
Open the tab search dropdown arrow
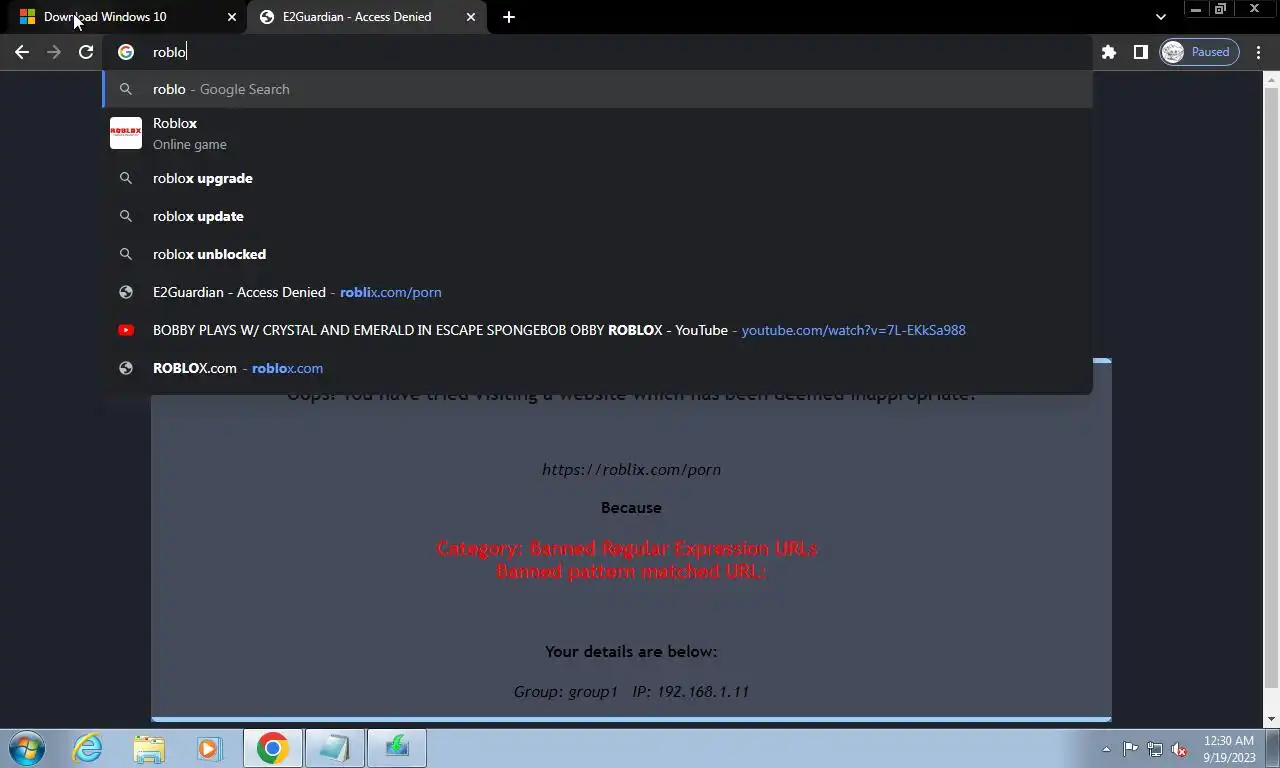tap(1160, 17)
